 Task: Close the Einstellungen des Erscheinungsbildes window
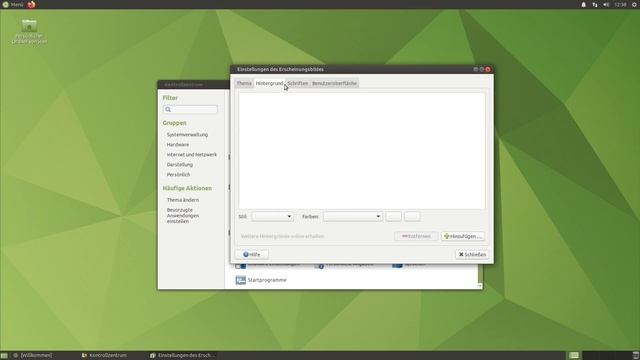(x=488, y=69)
